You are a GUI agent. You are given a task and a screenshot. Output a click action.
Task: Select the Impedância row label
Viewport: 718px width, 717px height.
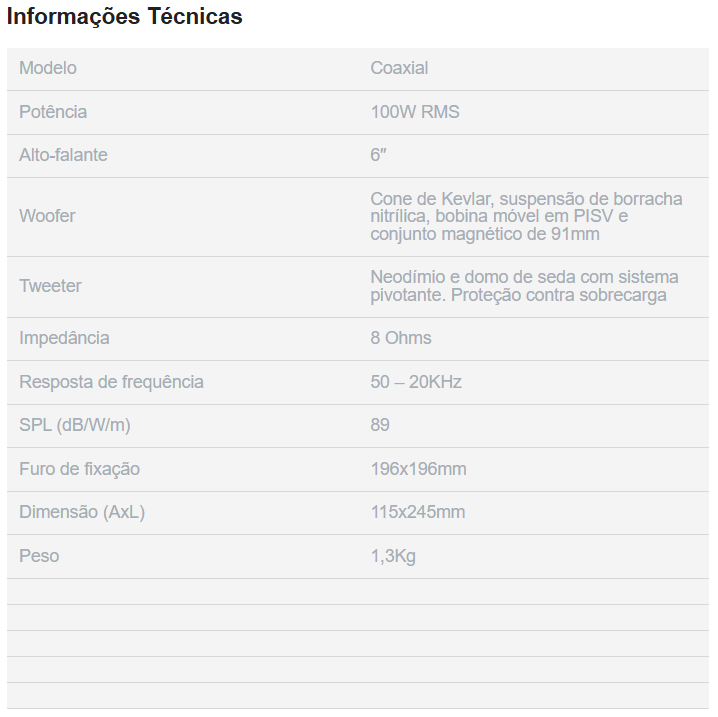64,338
